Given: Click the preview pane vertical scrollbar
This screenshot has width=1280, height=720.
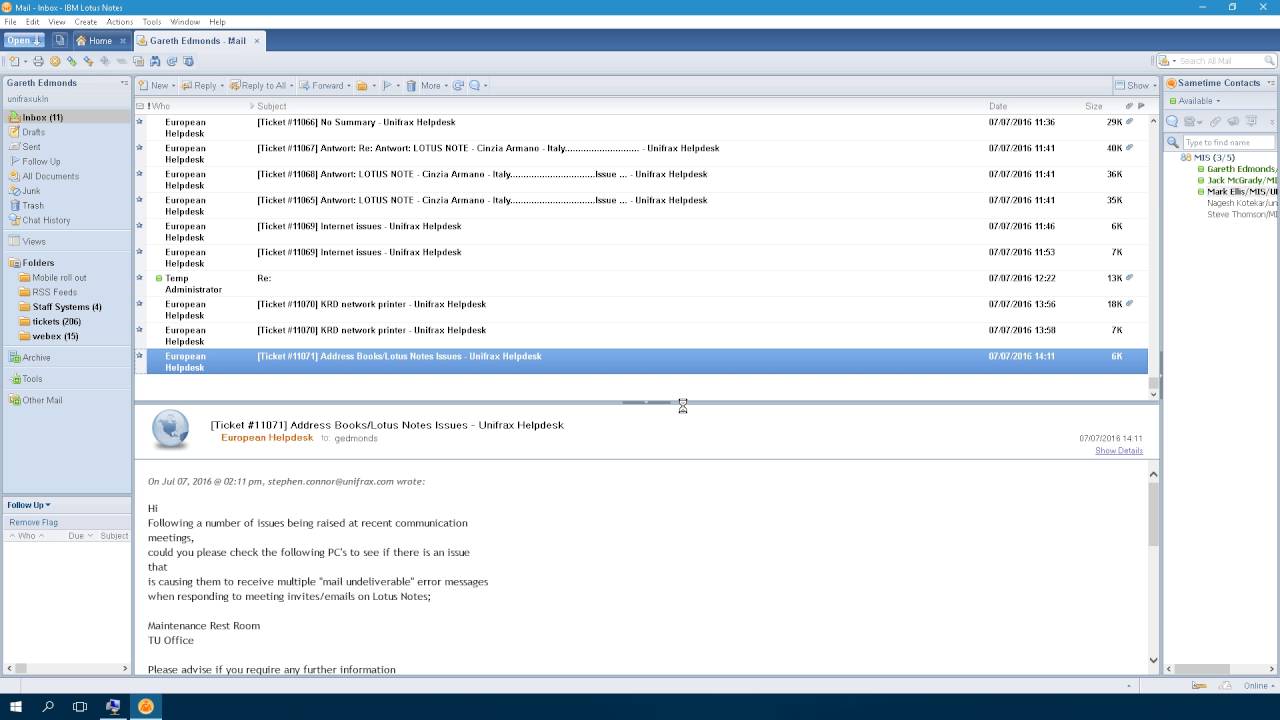Looking at the screenshot, I should [x=1153, y=567].
